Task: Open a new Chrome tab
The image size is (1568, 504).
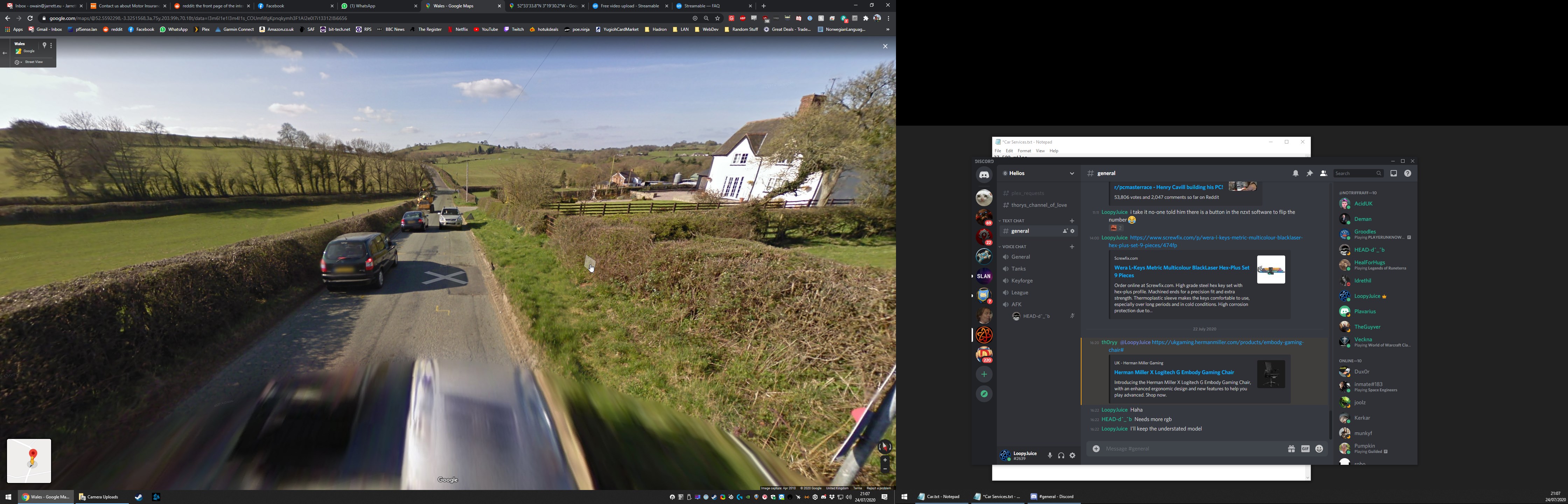Action: tap(763, 6)
